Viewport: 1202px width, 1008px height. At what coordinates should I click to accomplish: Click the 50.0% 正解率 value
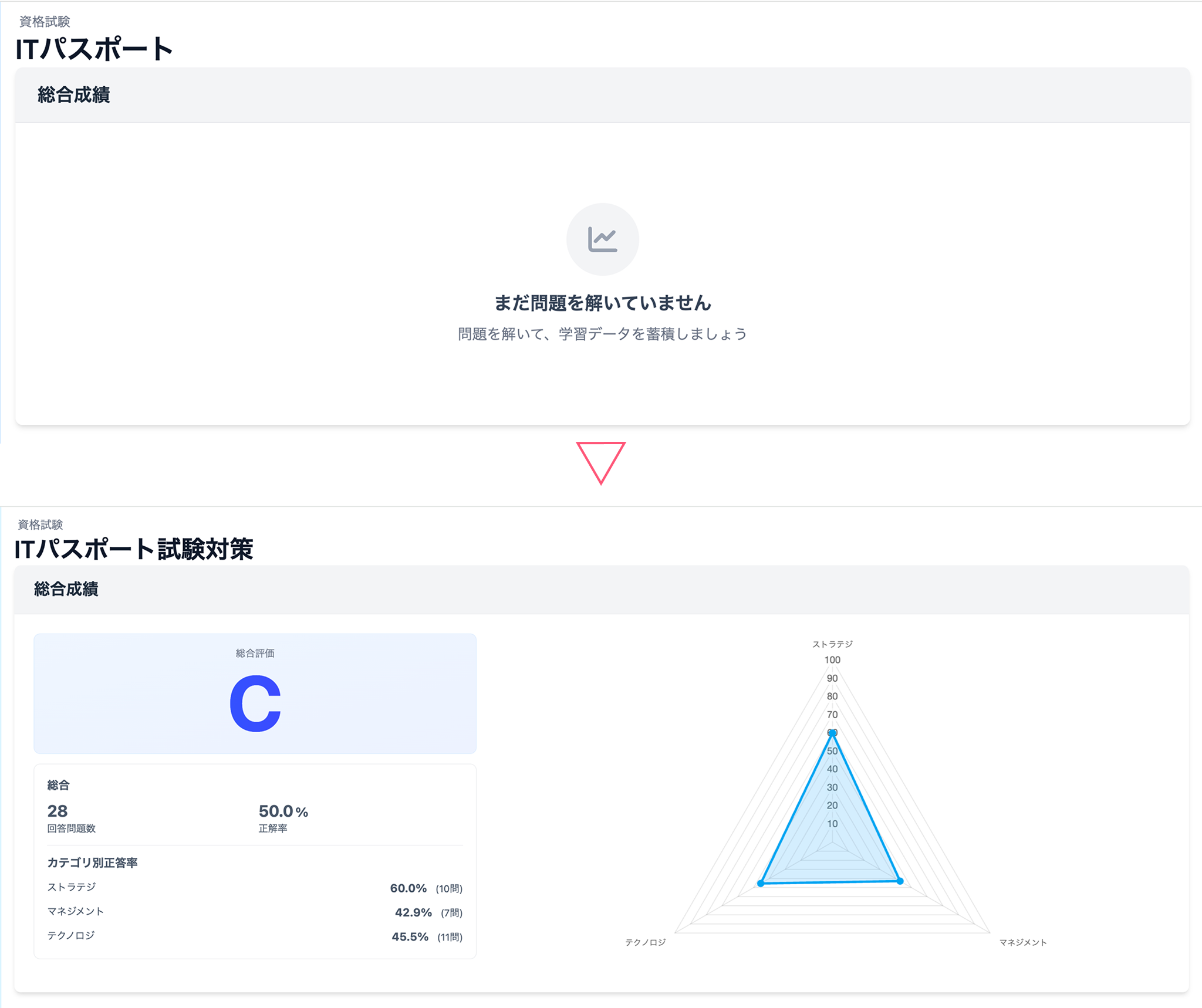coord(282,812)
